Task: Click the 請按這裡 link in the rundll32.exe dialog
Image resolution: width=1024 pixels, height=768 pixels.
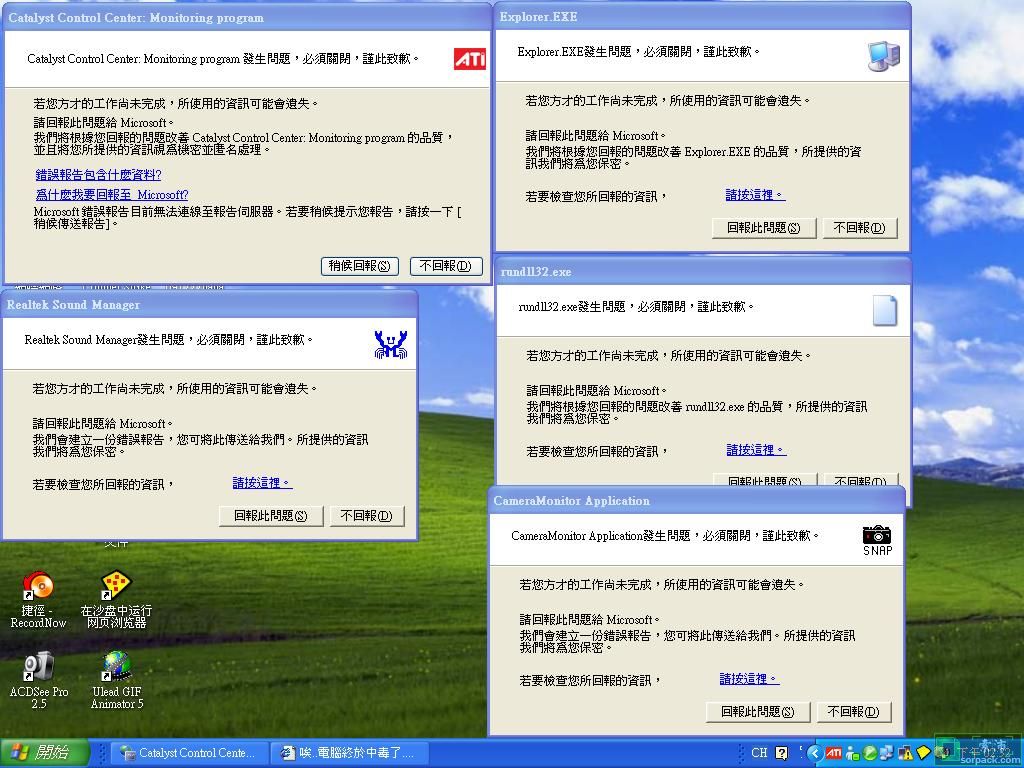Action: point(755,450)
